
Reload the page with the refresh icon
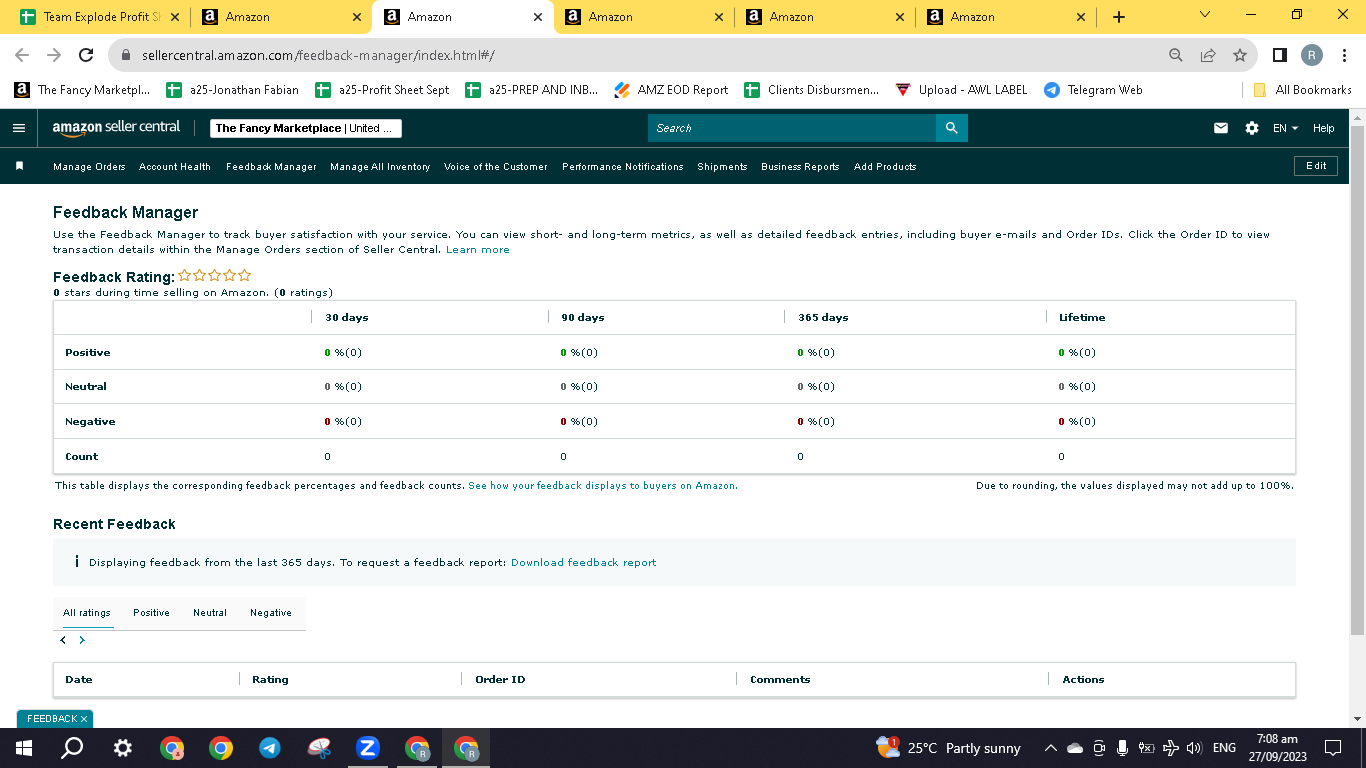[86, 55]
